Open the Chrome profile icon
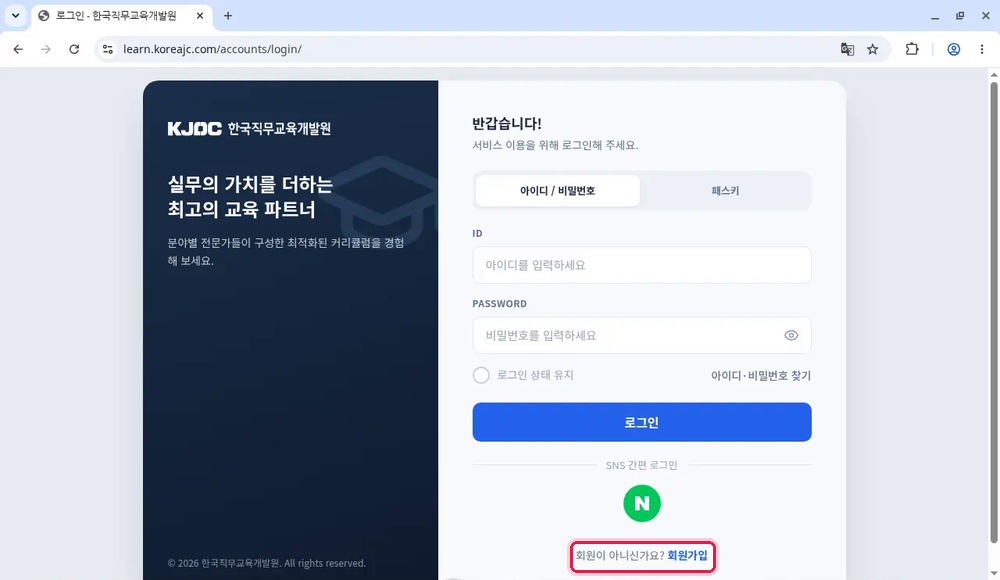This screenshot has height=580, width=1000. pos(953,49)
